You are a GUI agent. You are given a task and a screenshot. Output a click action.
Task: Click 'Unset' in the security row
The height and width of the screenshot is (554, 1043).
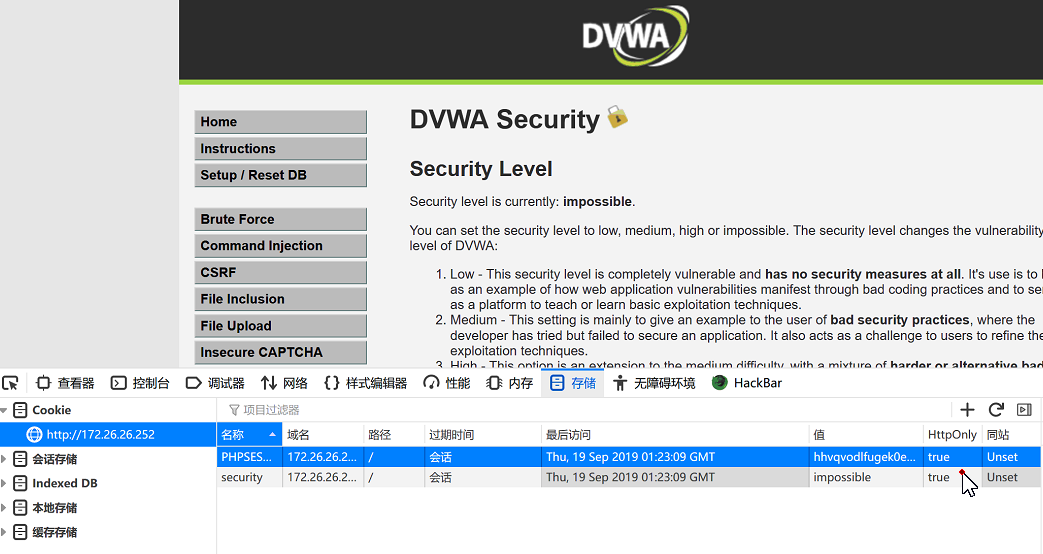pos(1002,477)
